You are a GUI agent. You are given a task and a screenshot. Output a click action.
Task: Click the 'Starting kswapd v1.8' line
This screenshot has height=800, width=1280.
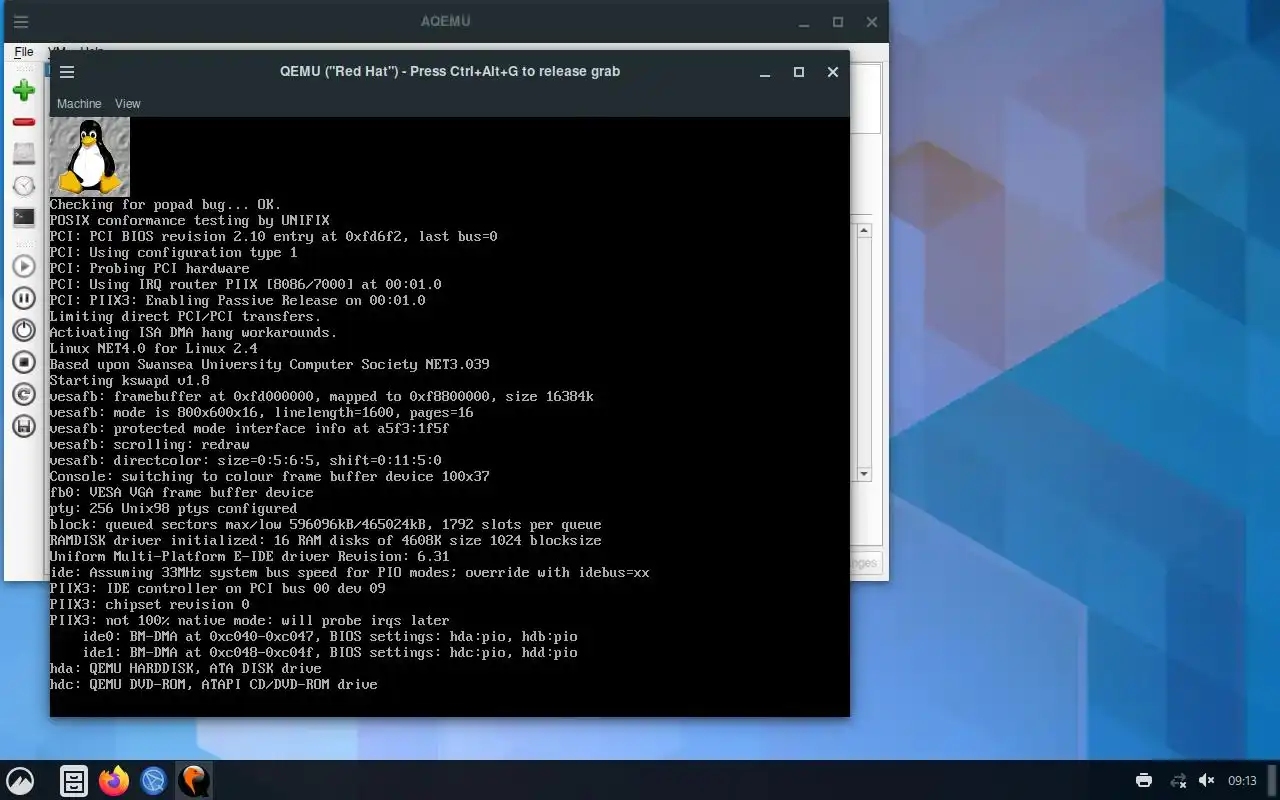pyautogui.click(x=130, y=381)
